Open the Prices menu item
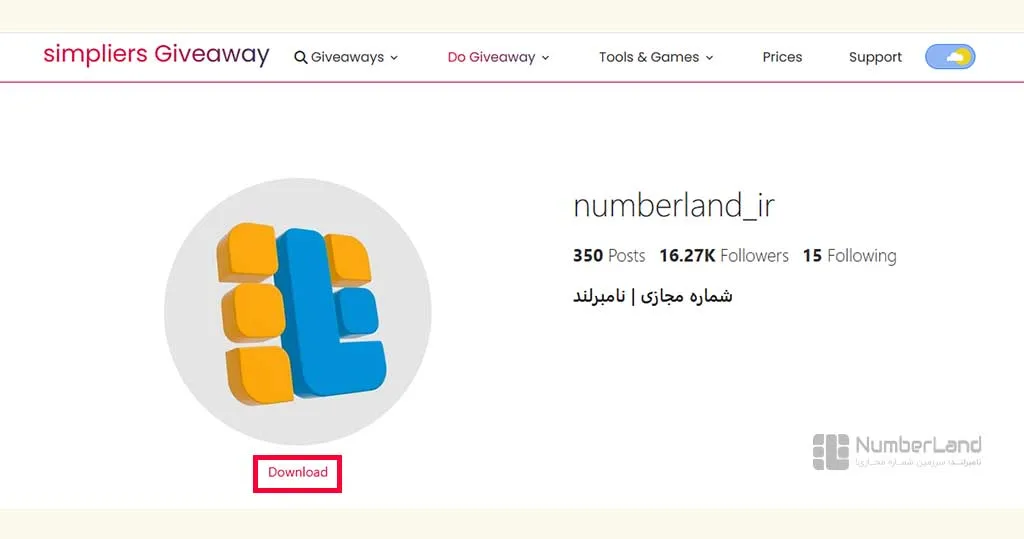Viewport: 1024px width, 539px height. click(x=782, y=57)
